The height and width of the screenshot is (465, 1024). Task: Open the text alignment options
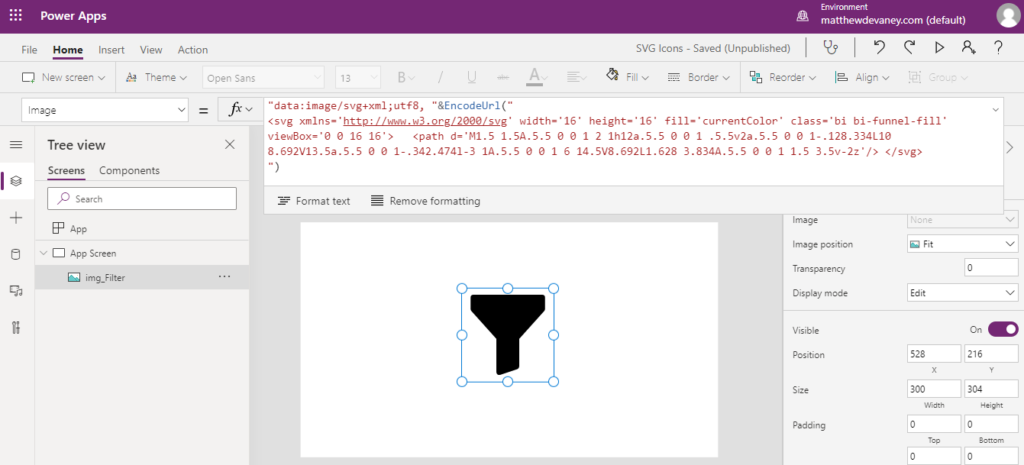coord(577,78)
